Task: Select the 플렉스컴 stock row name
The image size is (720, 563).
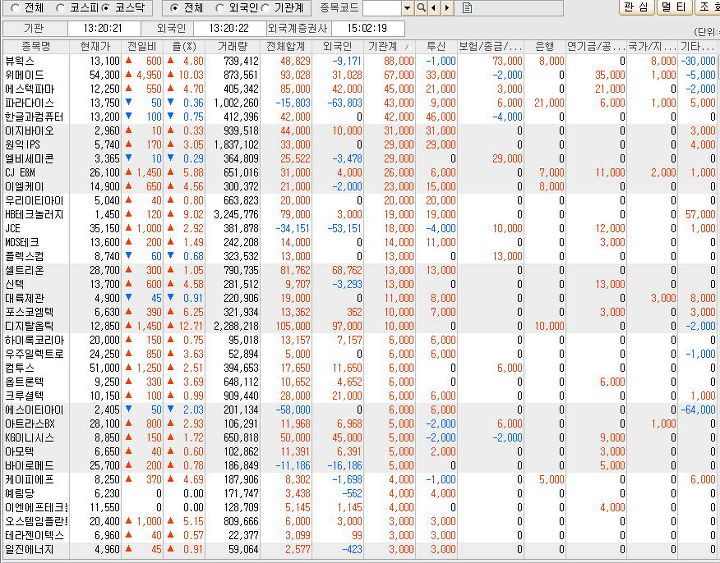Action: (x=25, y=256)
